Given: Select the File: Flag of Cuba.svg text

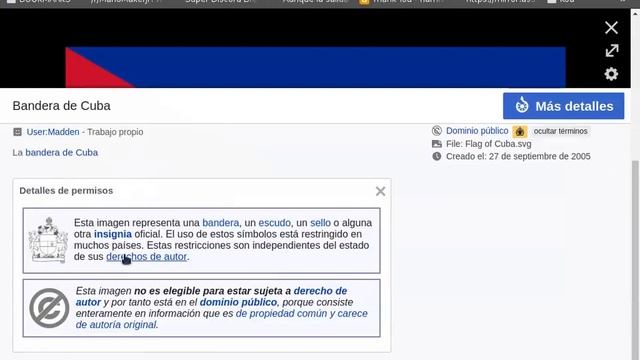Looking at the screenshot, I should tap(489, 144).
